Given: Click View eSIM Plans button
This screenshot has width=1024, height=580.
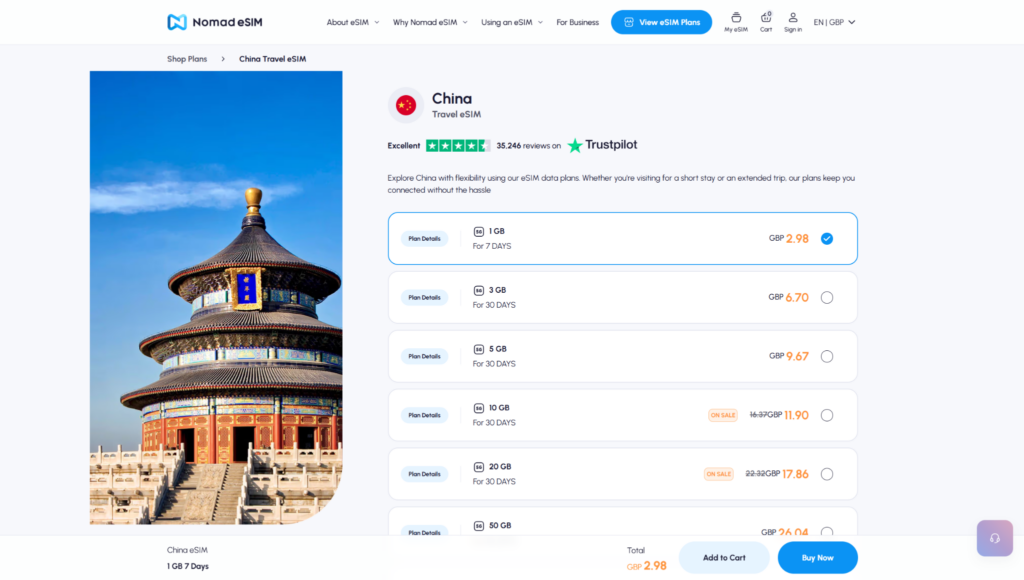Looking at the screenshot, I should point(661,22).
